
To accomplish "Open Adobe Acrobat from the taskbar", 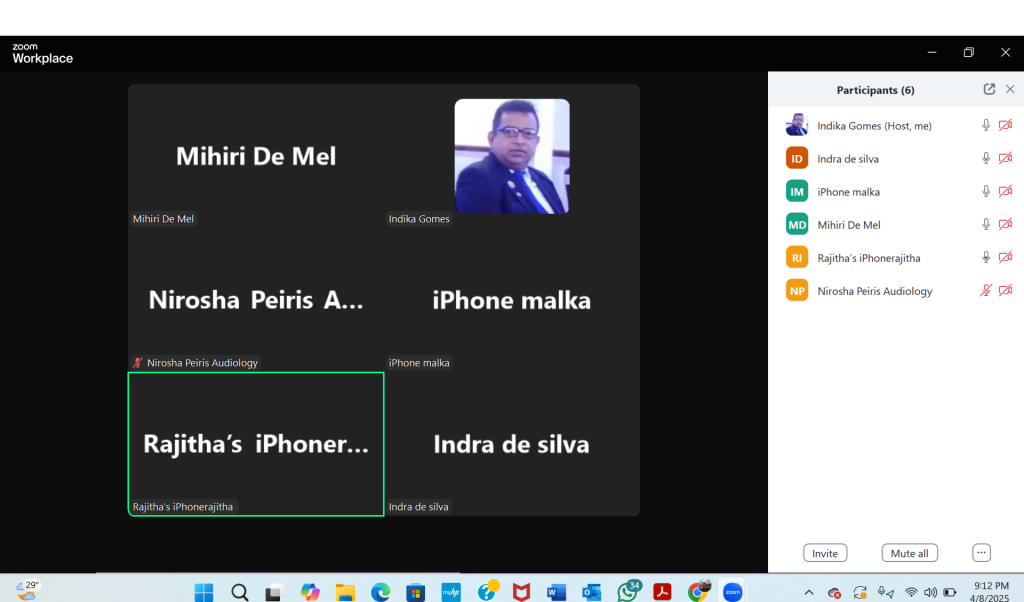I will [x=662, y=592].
